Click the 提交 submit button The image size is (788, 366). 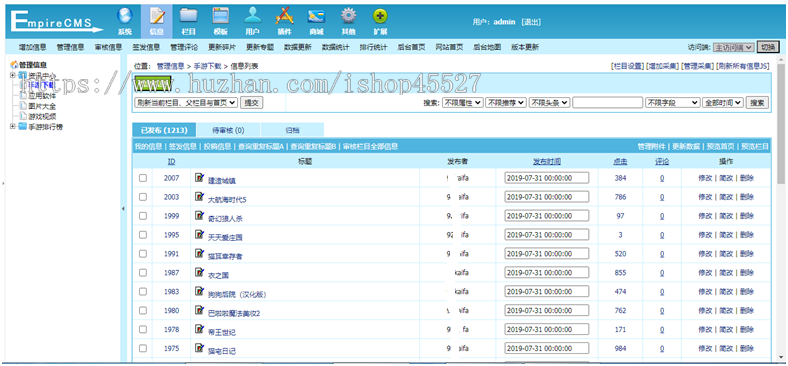[x=251, y=103]
